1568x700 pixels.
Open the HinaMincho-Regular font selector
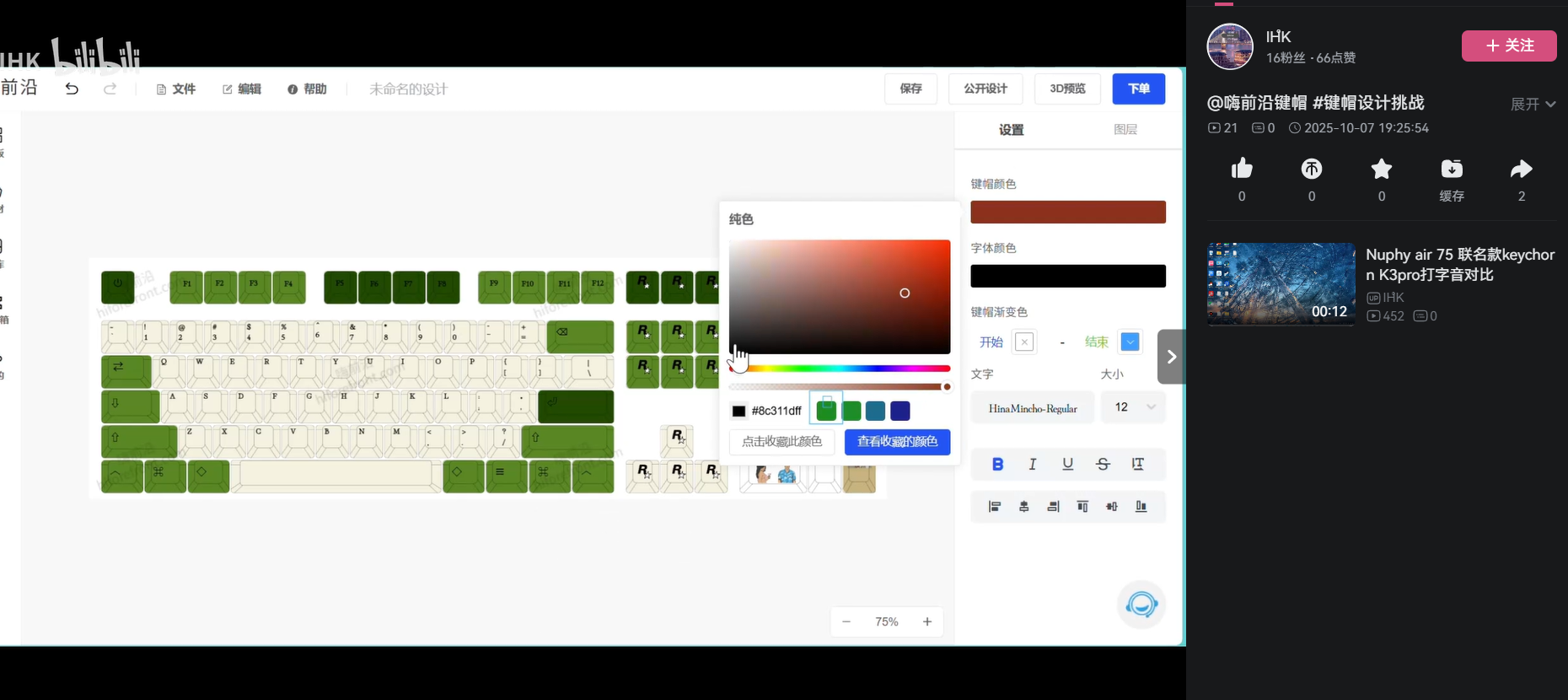coord(1033,408)
